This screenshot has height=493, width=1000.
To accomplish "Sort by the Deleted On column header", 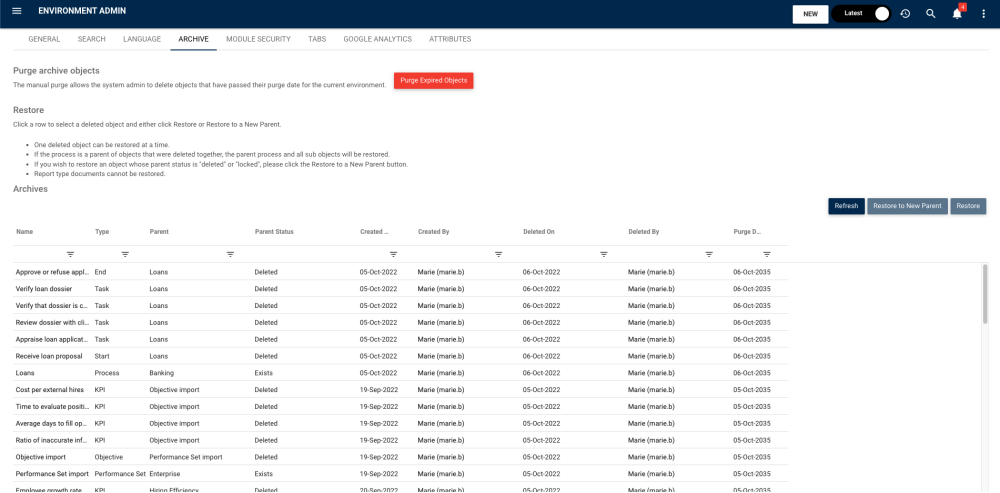I will pyautogui.click(x=539, y=232).
